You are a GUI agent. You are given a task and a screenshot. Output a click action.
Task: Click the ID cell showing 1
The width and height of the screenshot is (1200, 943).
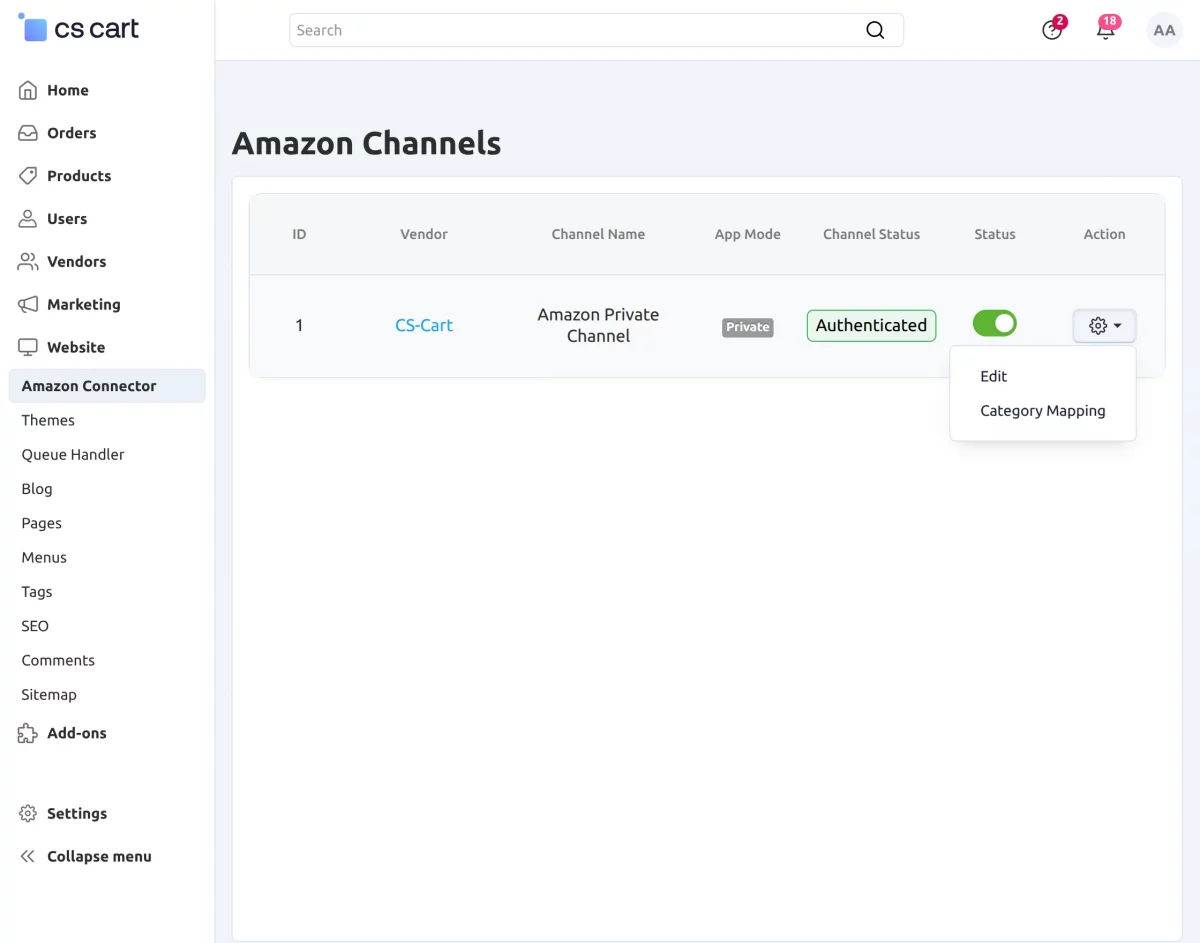(x=299, y=326)
